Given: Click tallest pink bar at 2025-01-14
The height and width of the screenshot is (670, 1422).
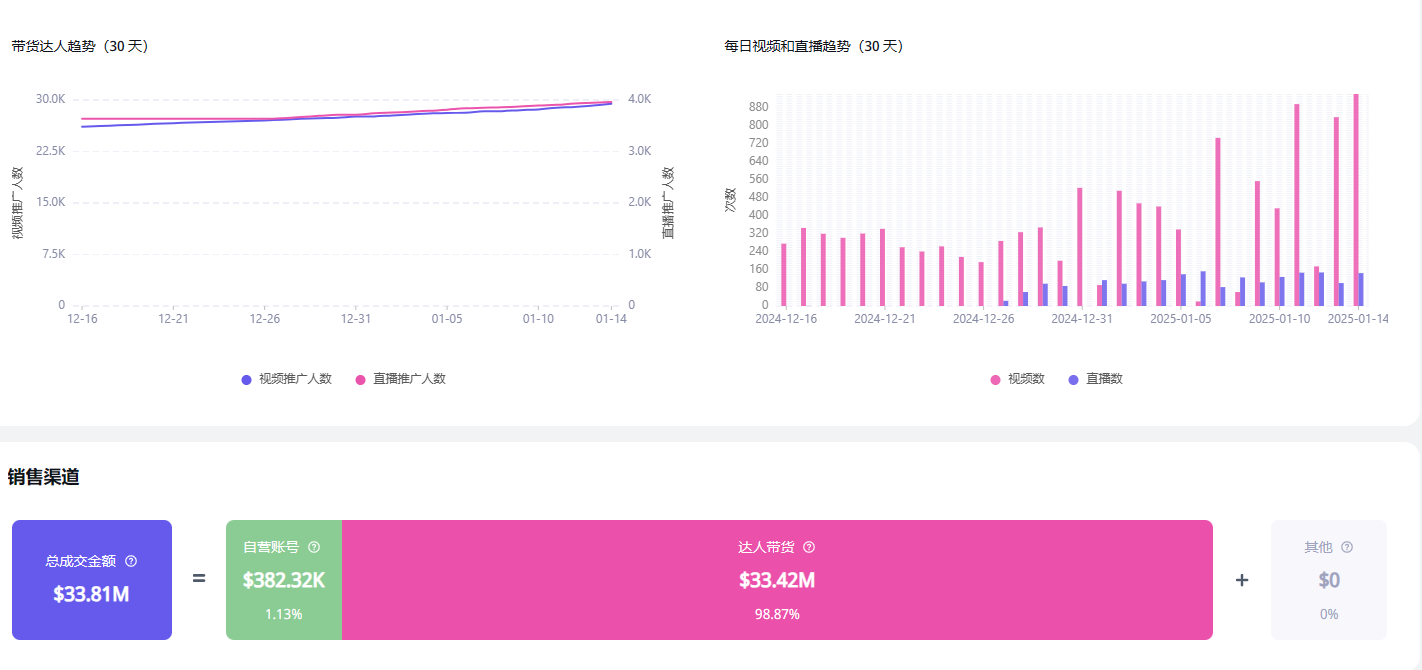Looking at the screenshot, I should (1356, 200).
